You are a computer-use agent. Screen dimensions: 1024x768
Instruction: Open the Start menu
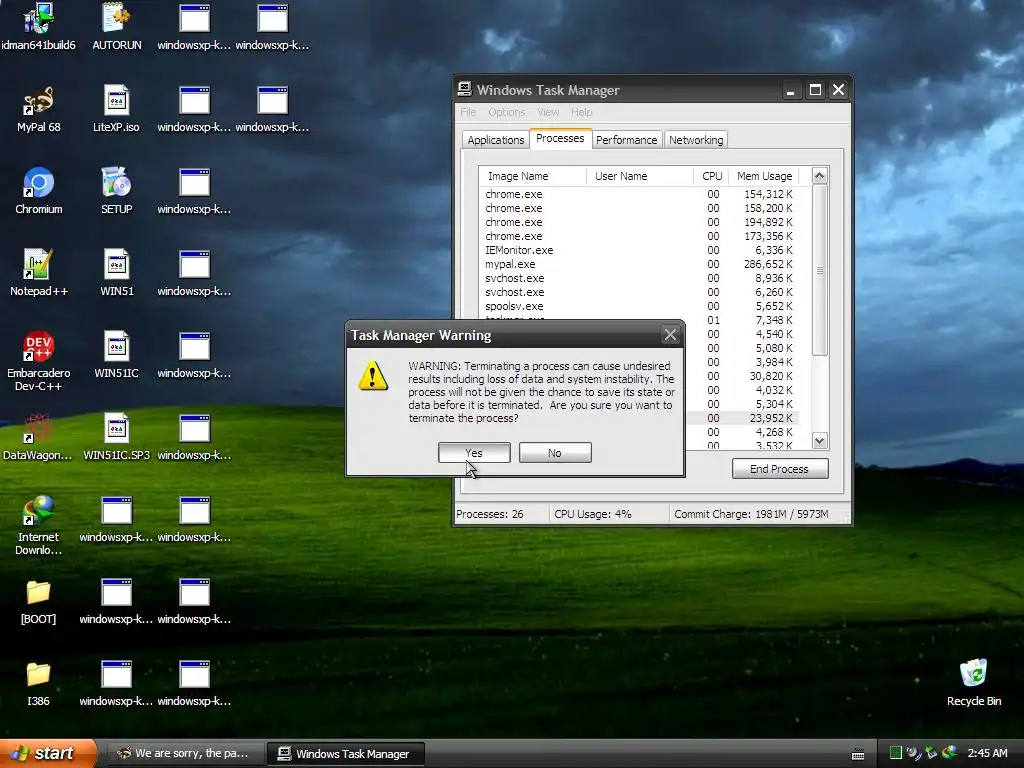pos(47,753)
